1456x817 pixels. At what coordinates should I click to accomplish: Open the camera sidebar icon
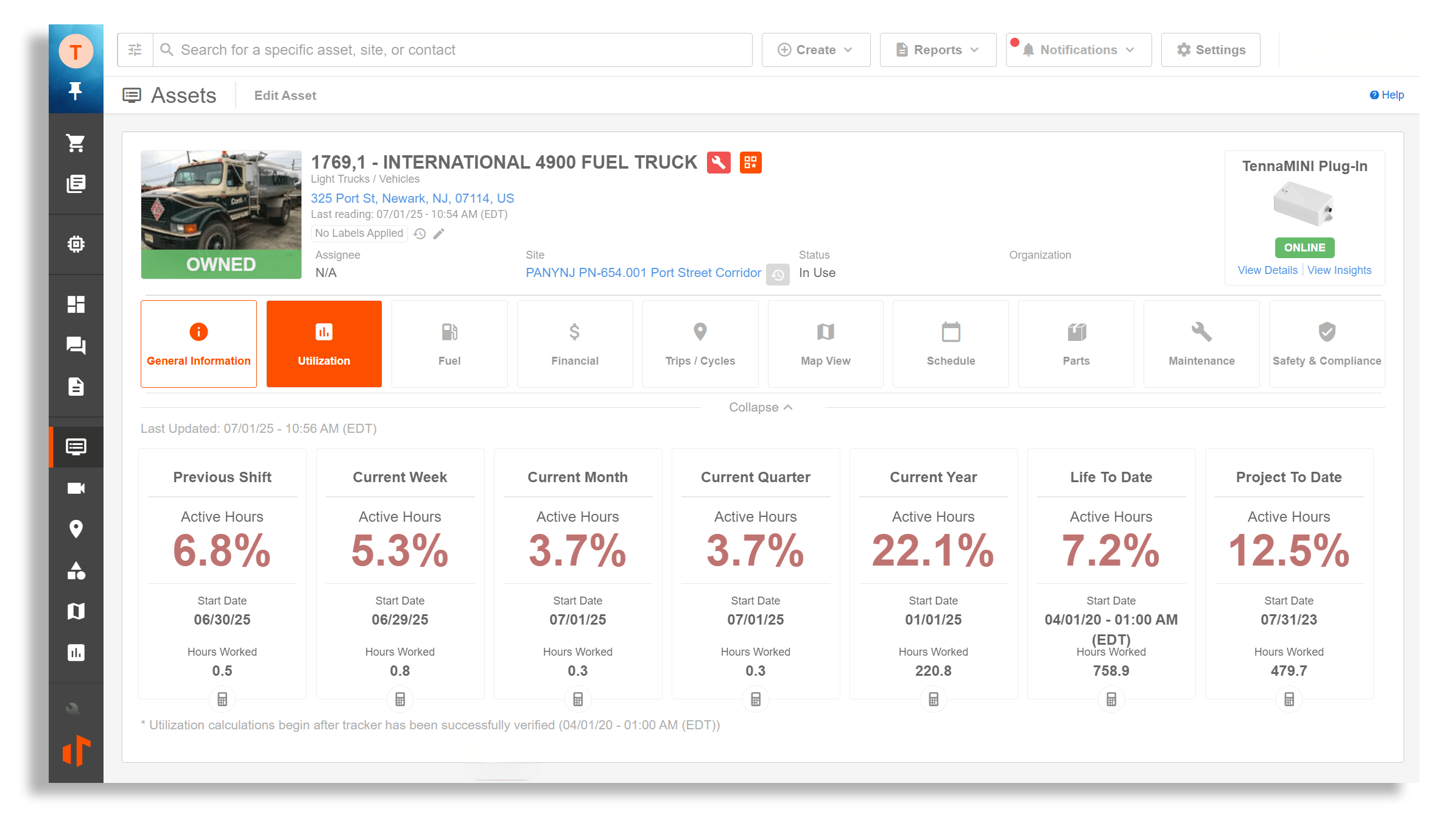click(76, 488)
